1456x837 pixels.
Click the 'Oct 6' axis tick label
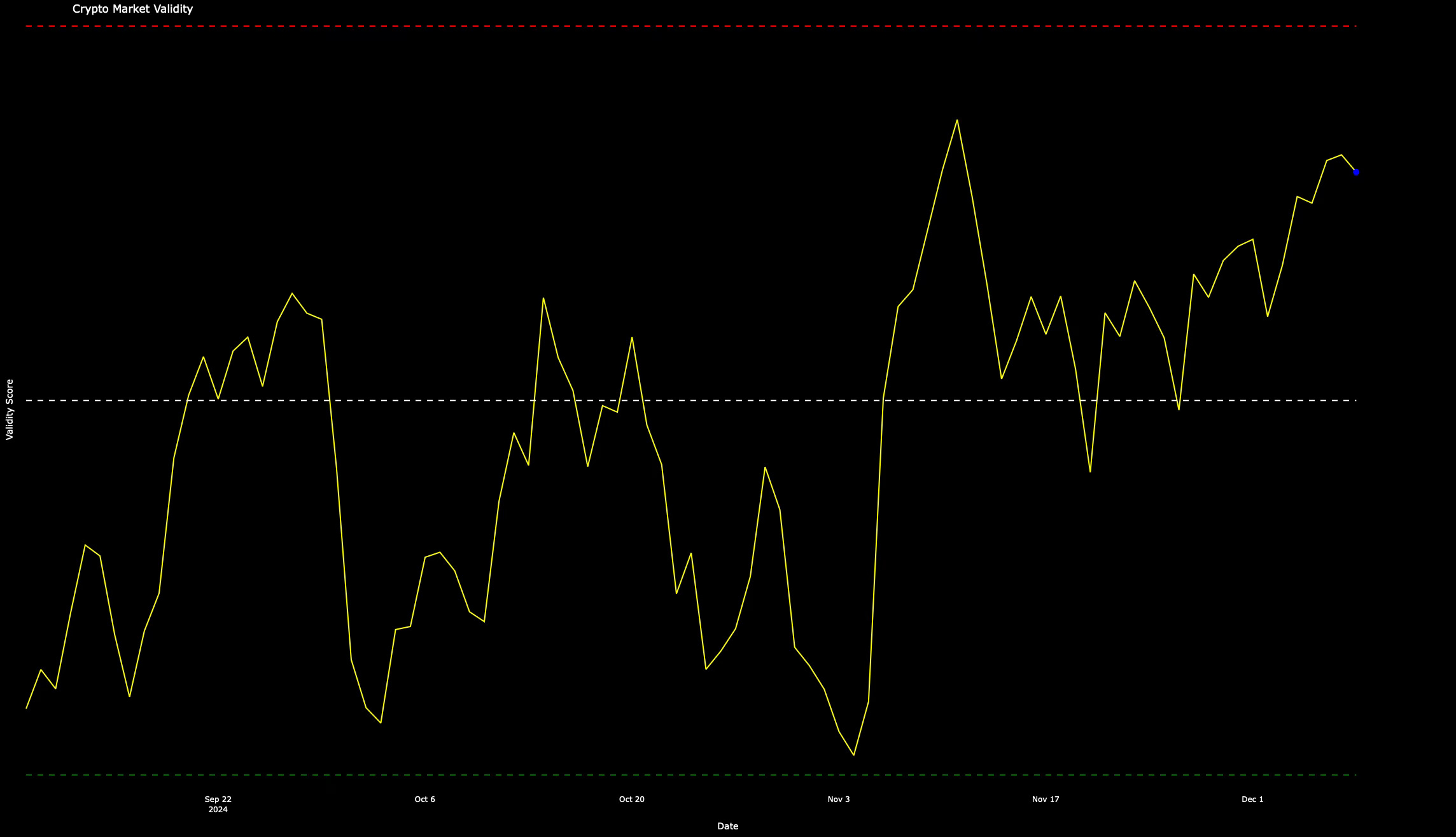point(424,799)
